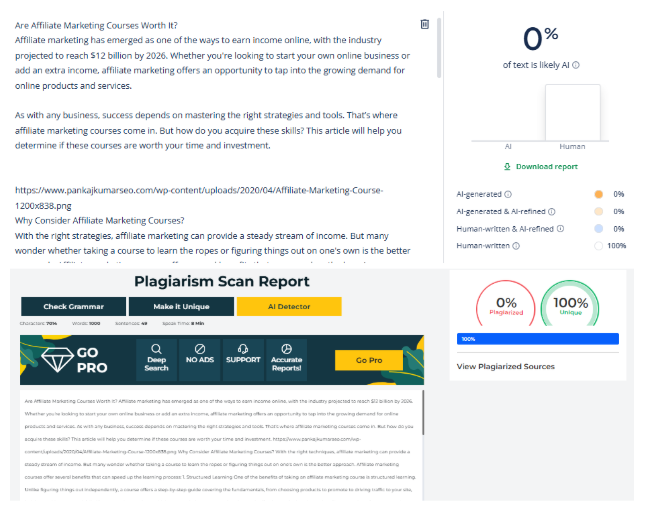Click the 'Plagiarism Scan Report' title

click(x=222, y=281)
